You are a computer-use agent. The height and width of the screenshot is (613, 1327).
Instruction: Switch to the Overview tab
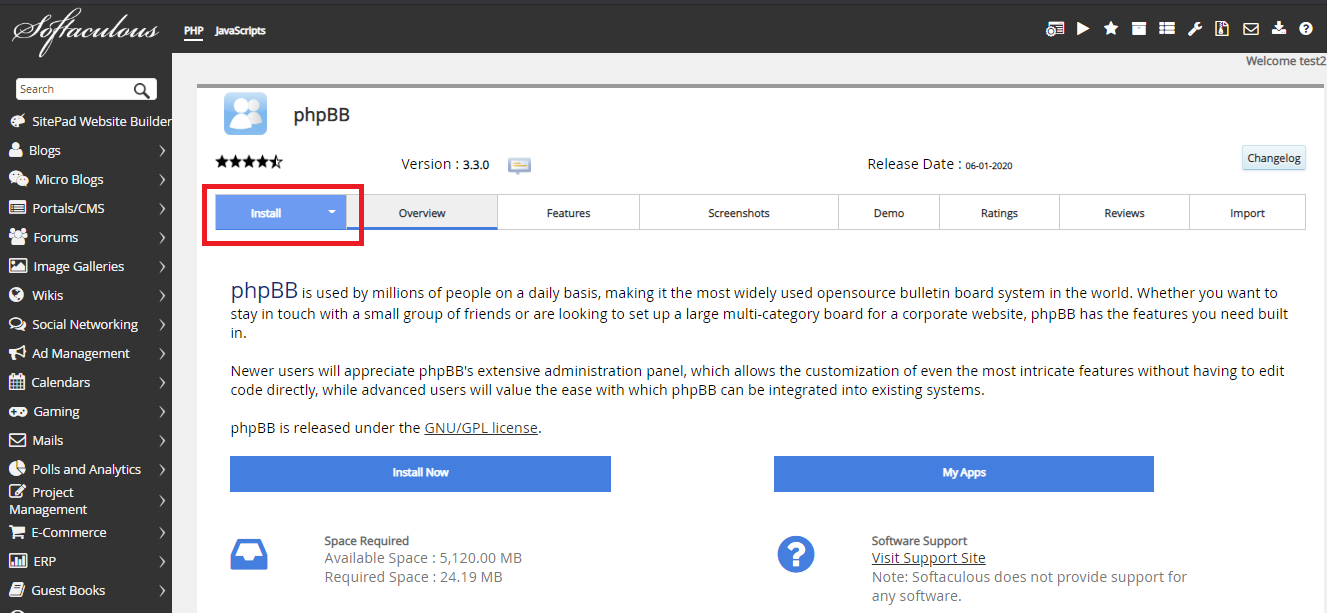click(422, 213)
